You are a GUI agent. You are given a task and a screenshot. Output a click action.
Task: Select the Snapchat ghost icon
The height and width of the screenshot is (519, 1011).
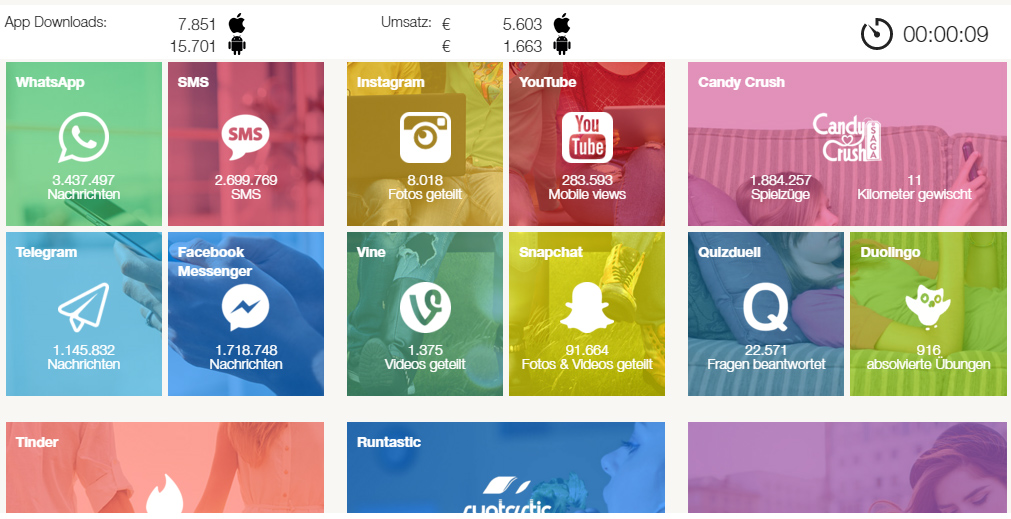587,308
